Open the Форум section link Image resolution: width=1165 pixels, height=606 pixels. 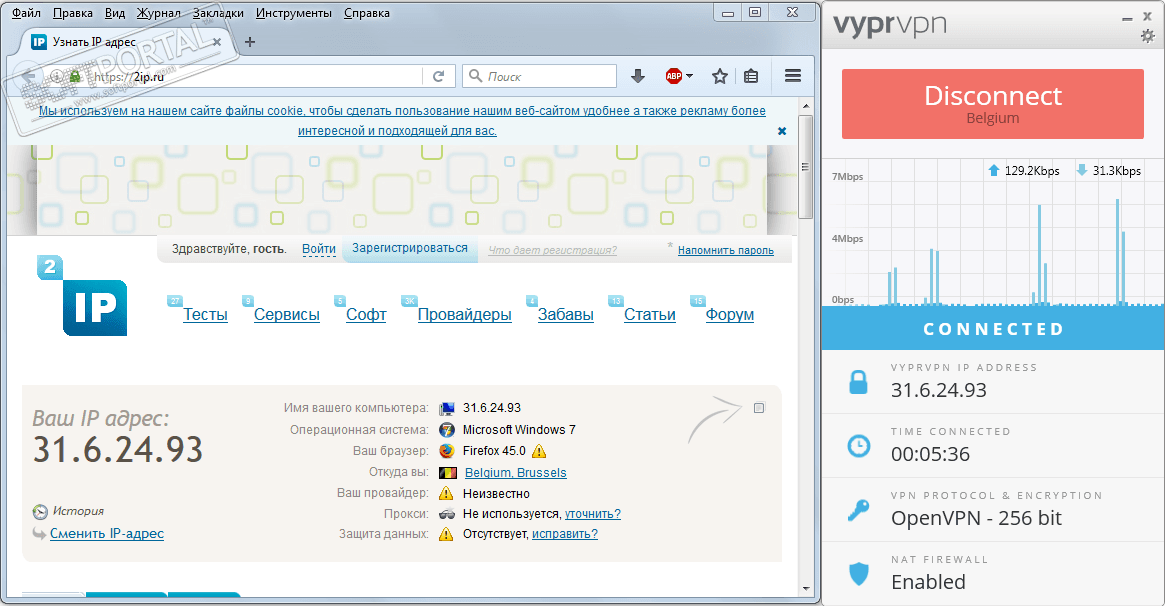point(730,314)
